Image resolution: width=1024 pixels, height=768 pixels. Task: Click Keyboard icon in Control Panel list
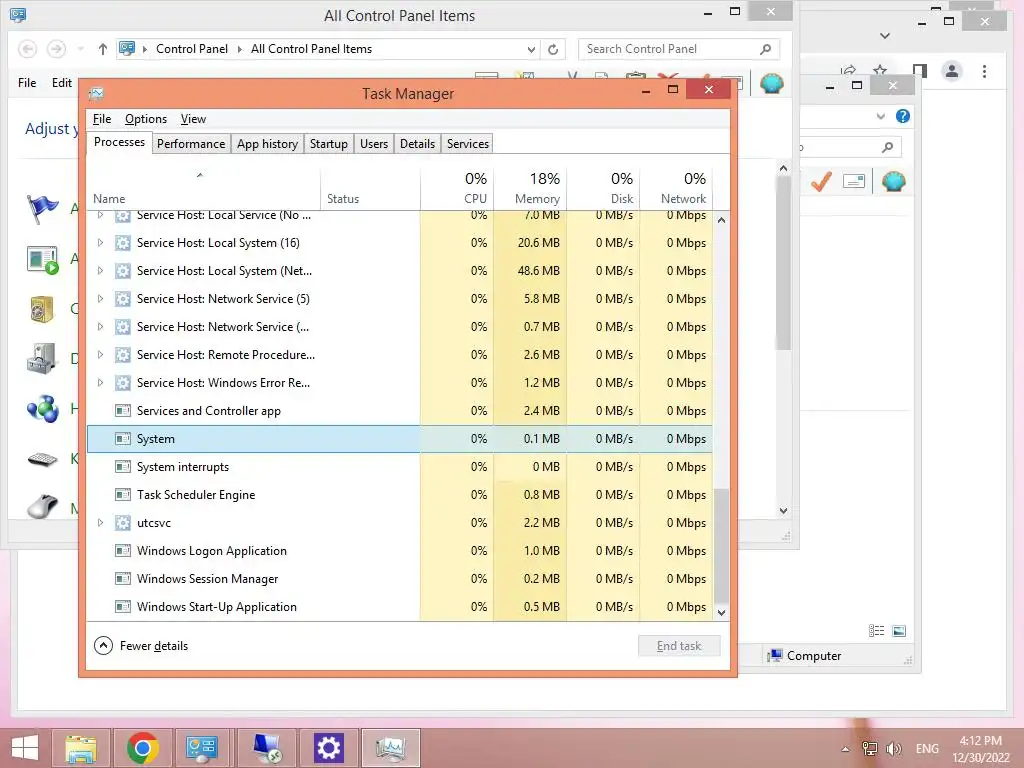(x=42, y=459)
